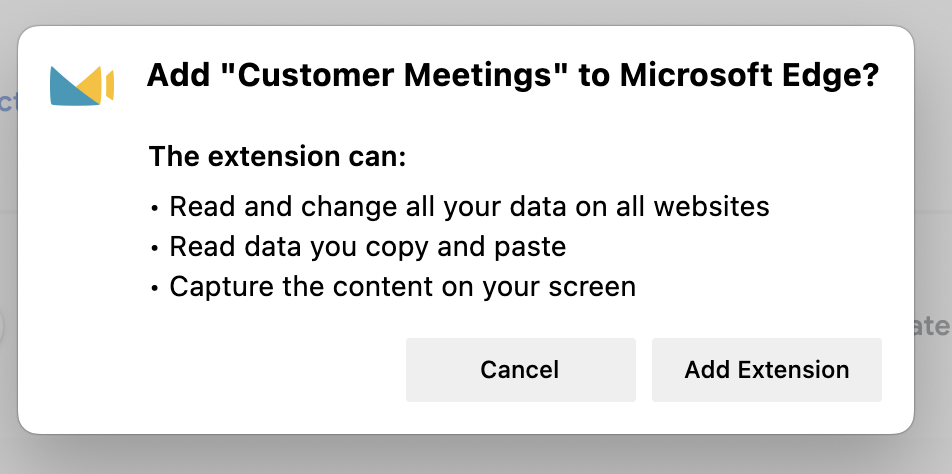Click the yellow camera part of the logo
This screenshot has height=474, width=952.
(97, 84)
